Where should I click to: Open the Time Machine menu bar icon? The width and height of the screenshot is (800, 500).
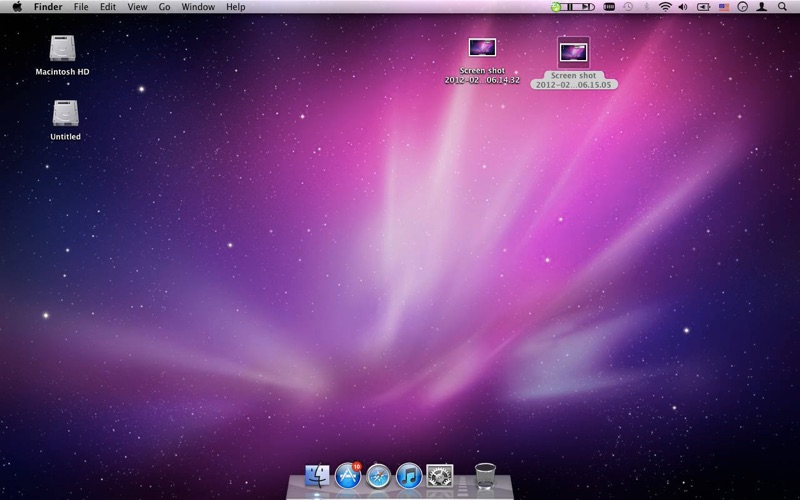click(x=628, y=7)
